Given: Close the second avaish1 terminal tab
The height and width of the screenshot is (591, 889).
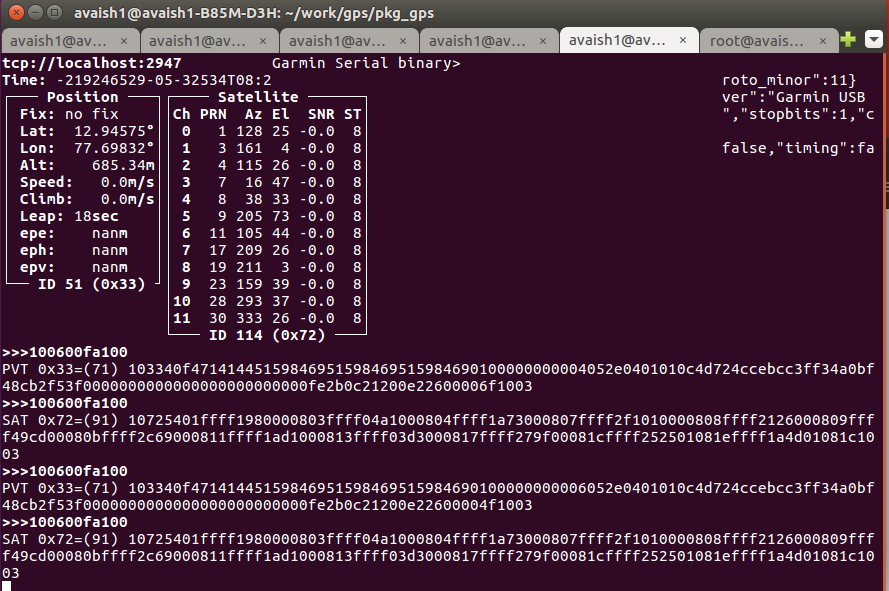Looking at the screenshot, I should (x=263, y=41).
